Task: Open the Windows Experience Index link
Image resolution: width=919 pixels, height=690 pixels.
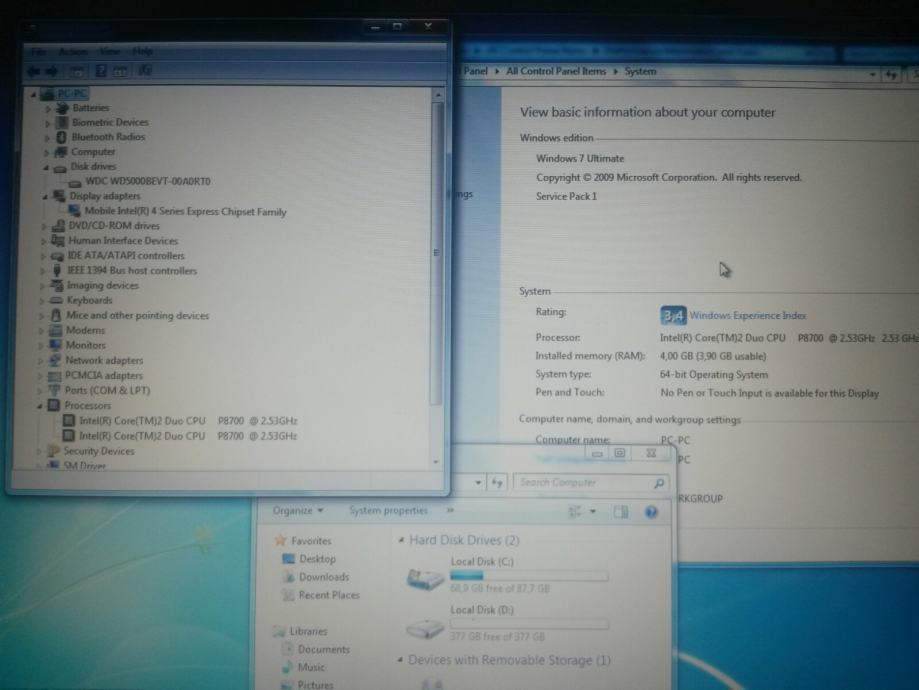Action: (x=747, y=315)
